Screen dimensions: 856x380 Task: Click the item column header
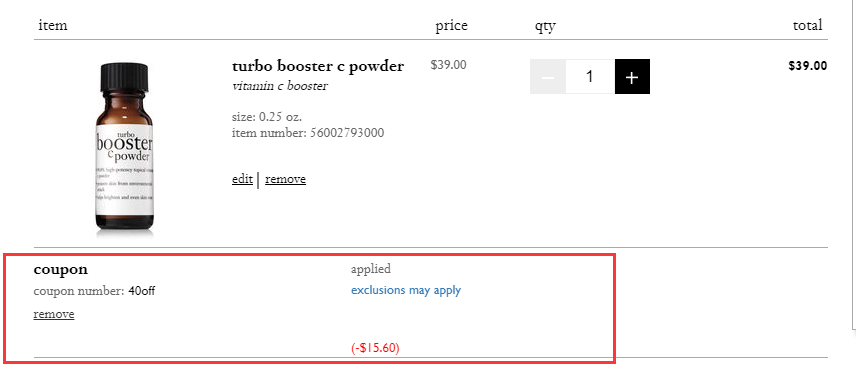coord(53,25)
